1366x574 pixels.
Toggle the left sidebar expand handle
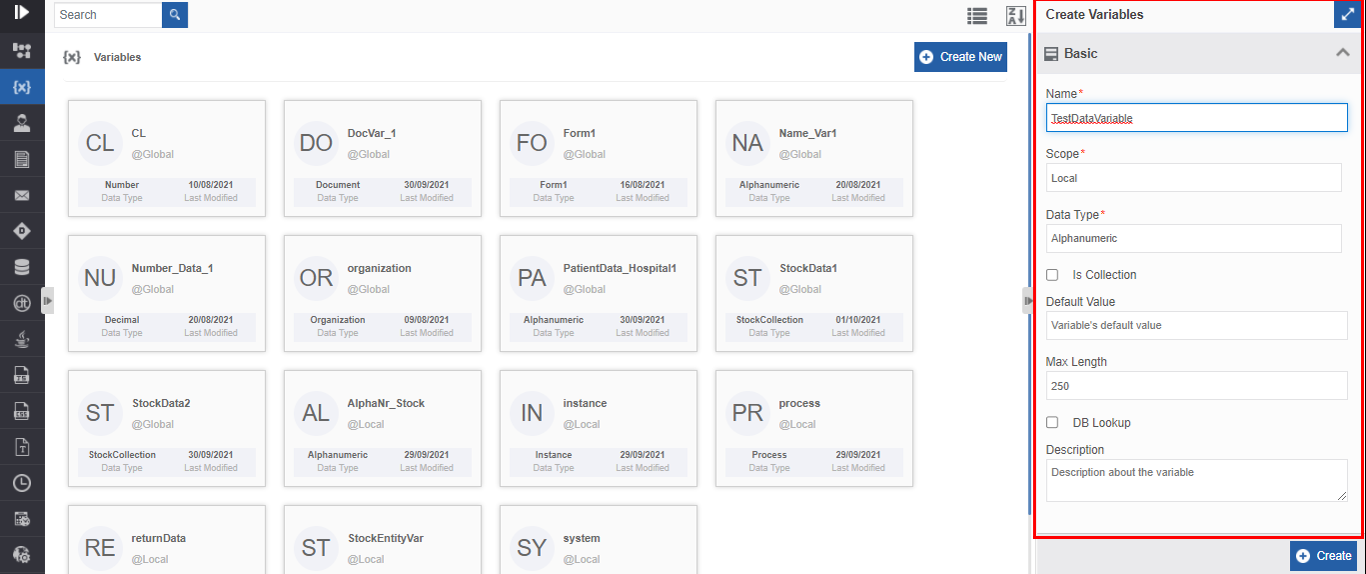tap(48, 300)
